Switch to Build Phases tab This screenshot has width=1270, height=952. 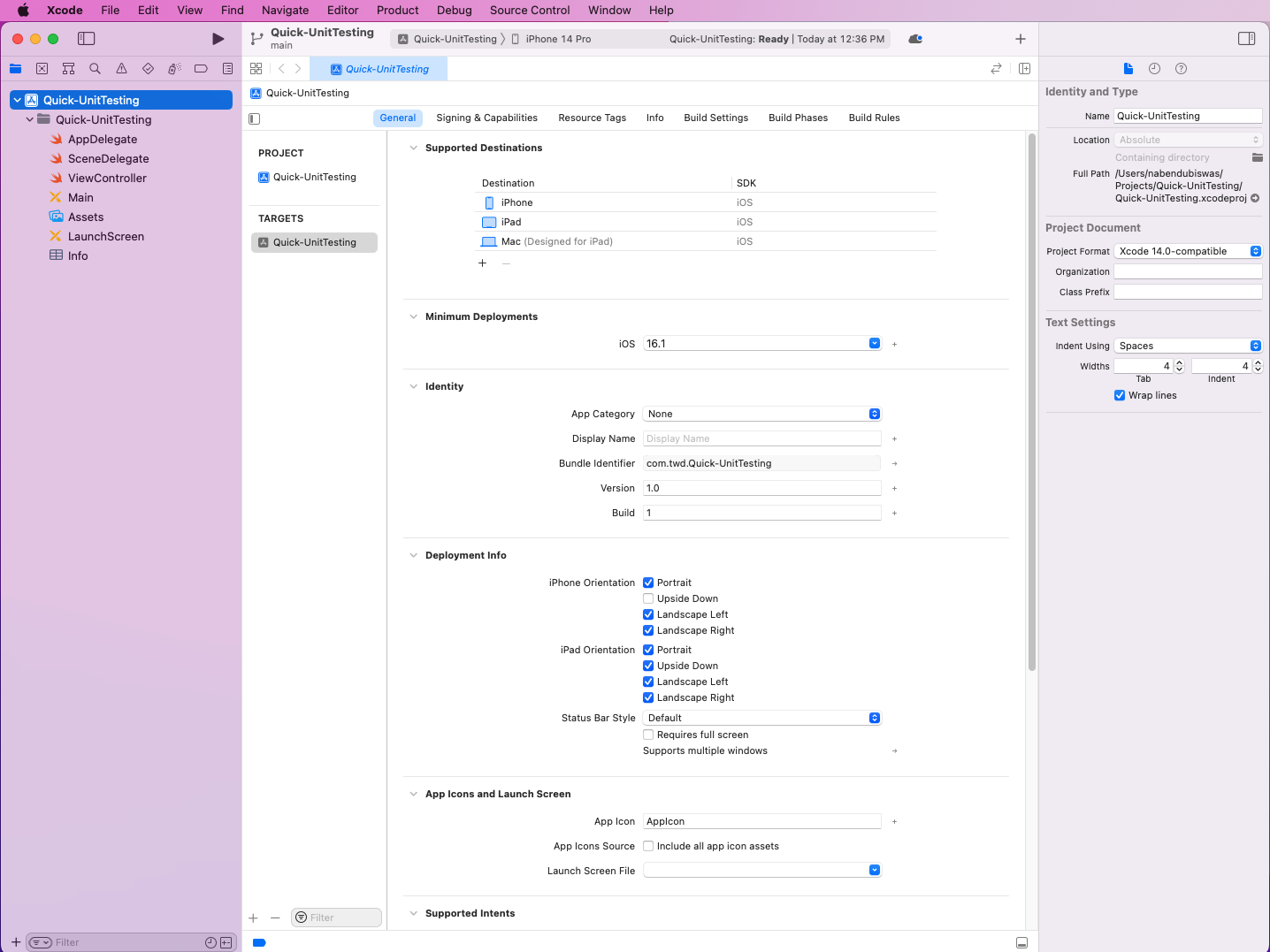(x=798, y=118)
